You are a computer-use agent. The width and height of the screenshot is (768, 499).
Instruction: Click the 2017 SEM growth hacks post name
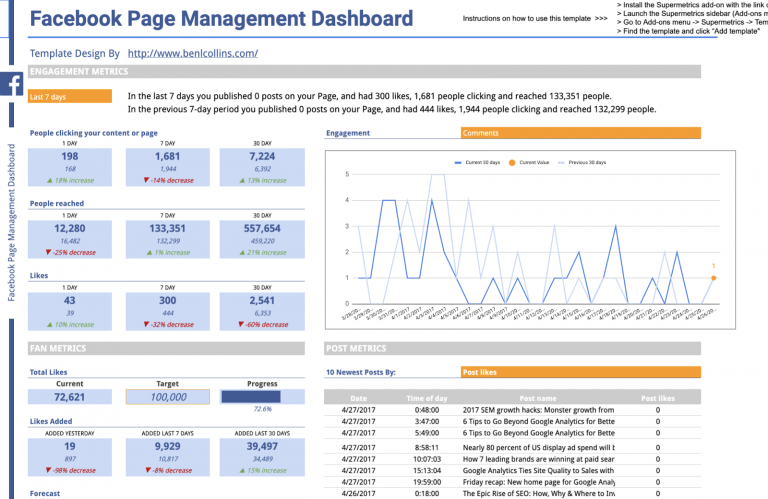(x=538, y=410)
